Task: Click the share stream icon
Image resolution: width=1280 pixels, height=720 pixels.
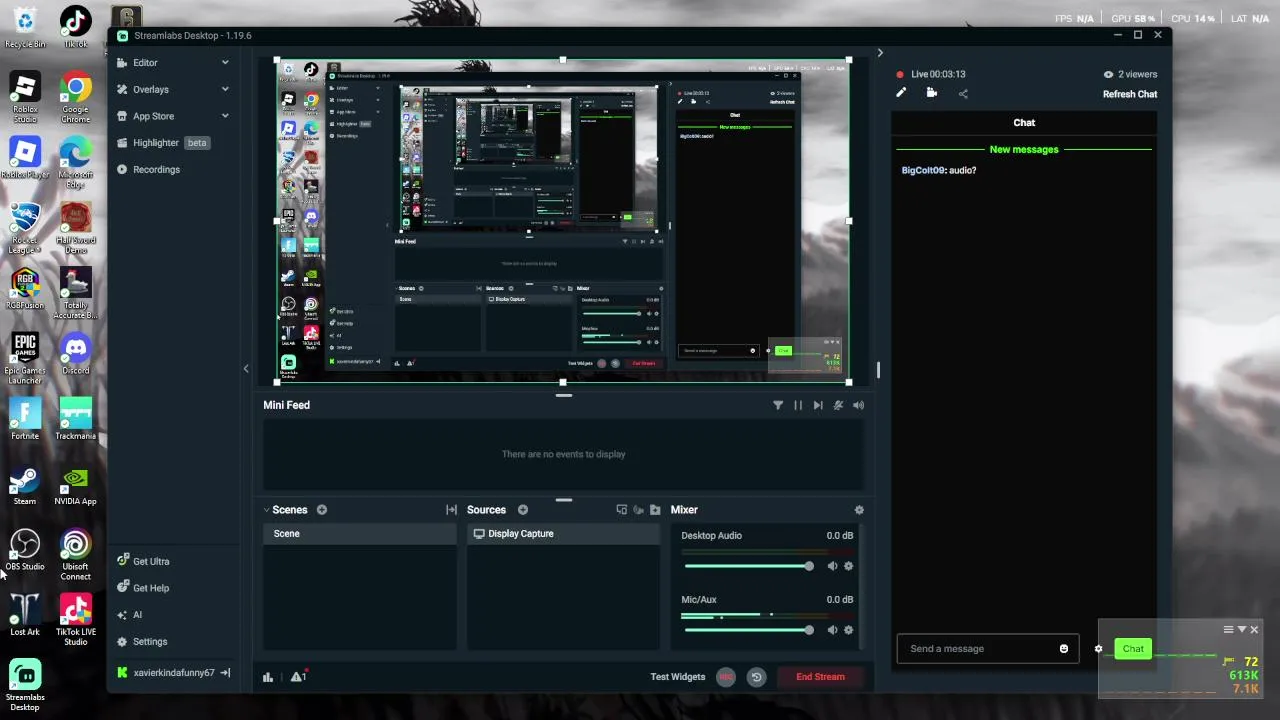Action: click(963, 94)
